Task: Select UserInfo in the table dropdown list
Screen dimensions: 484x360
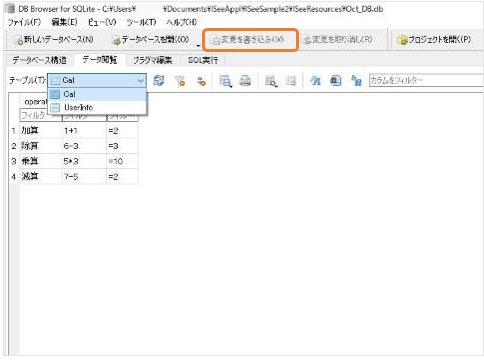Action: coord(97,107)
